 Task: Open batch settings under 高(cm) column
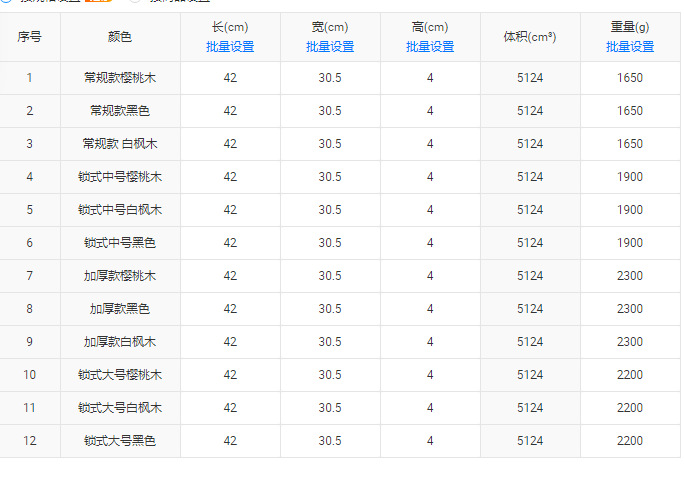[x=430, y=47]
